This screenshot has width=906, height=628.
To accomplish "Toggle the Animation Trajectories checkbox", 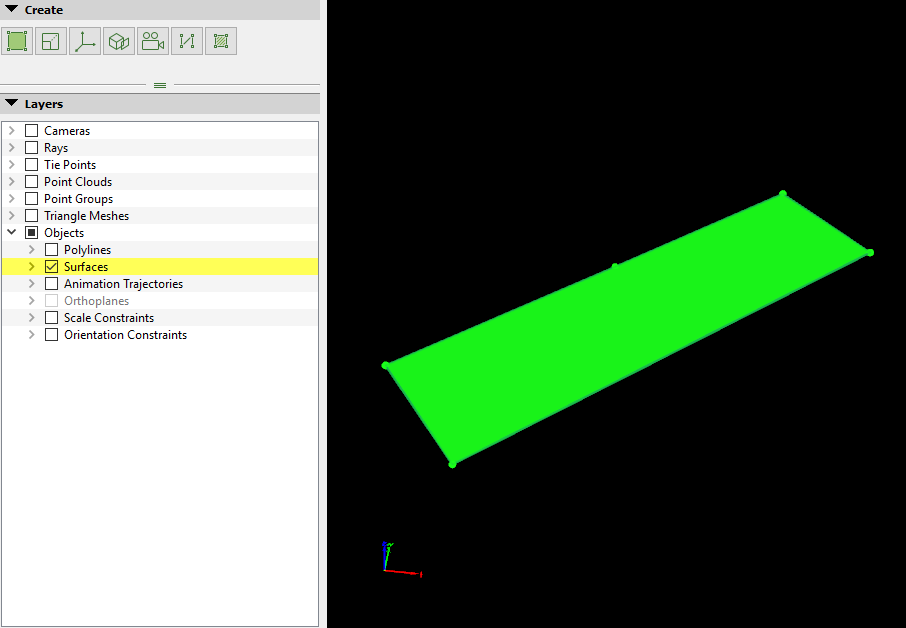I will tap(51, 283).
